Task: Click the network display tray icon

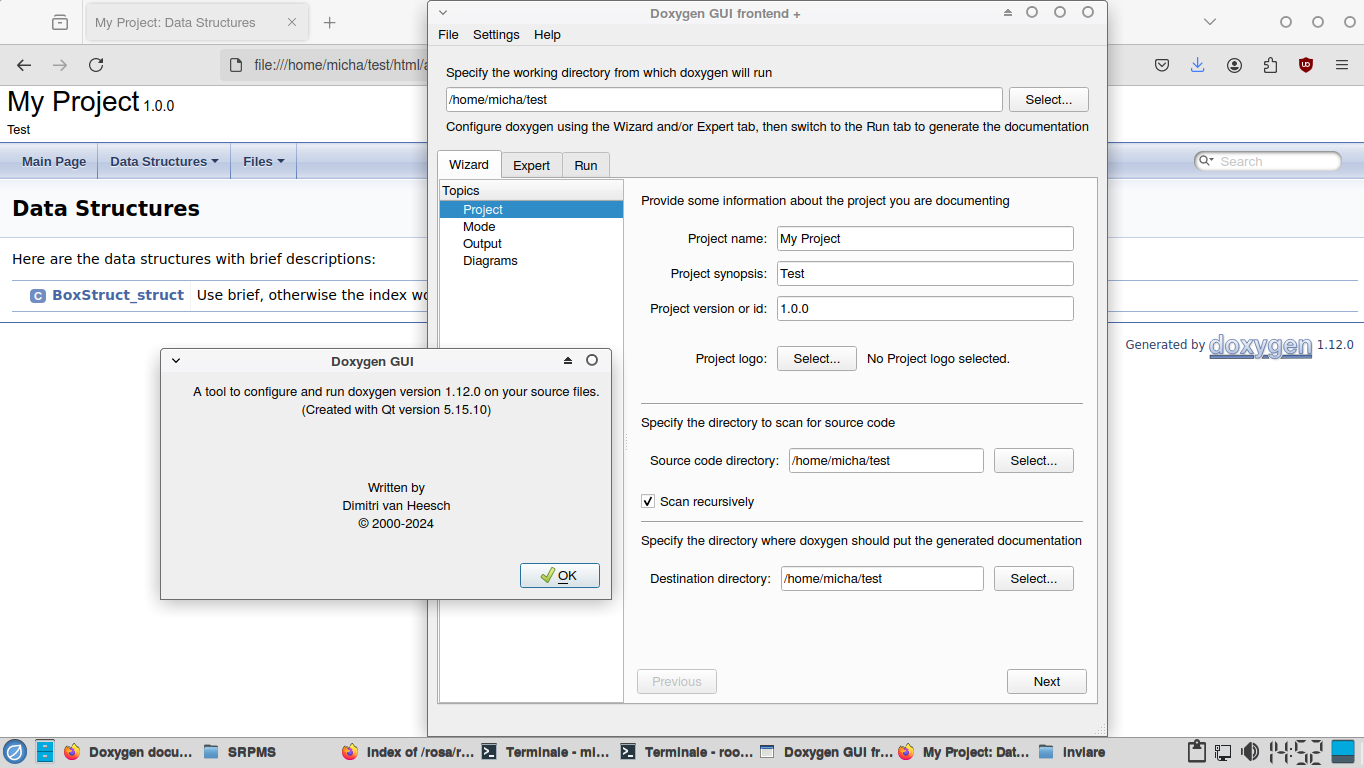Action: click(1223, 752)
